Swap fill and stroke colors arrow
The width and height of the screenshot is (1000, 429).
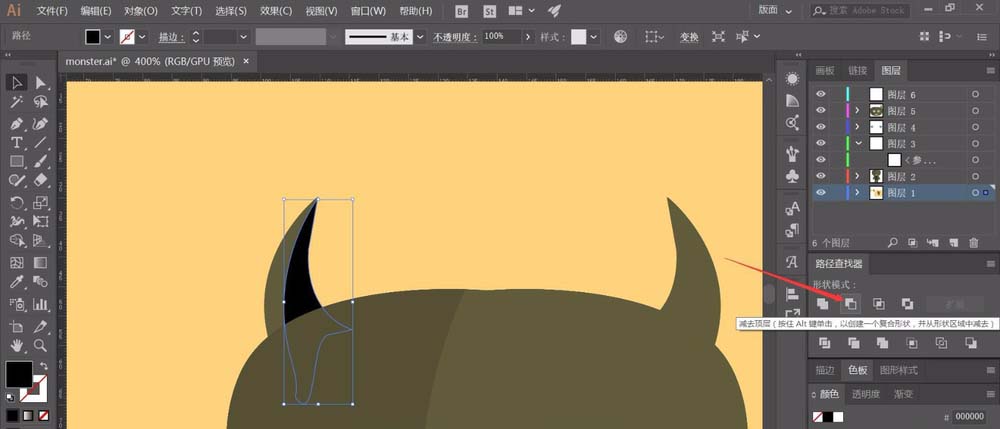[x=44, y=366]
